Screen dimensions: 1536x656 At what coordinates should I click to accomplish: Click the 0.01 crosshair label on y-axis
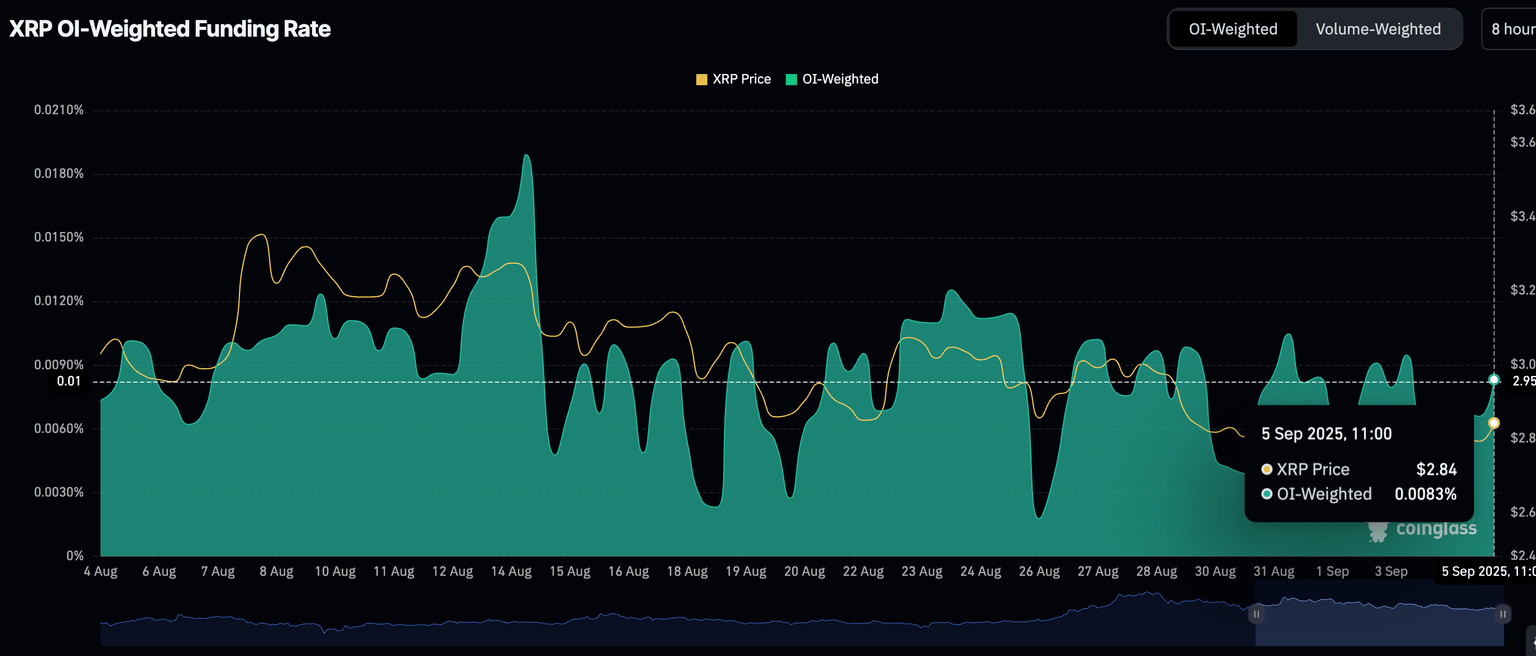click(x=68, y=381)
